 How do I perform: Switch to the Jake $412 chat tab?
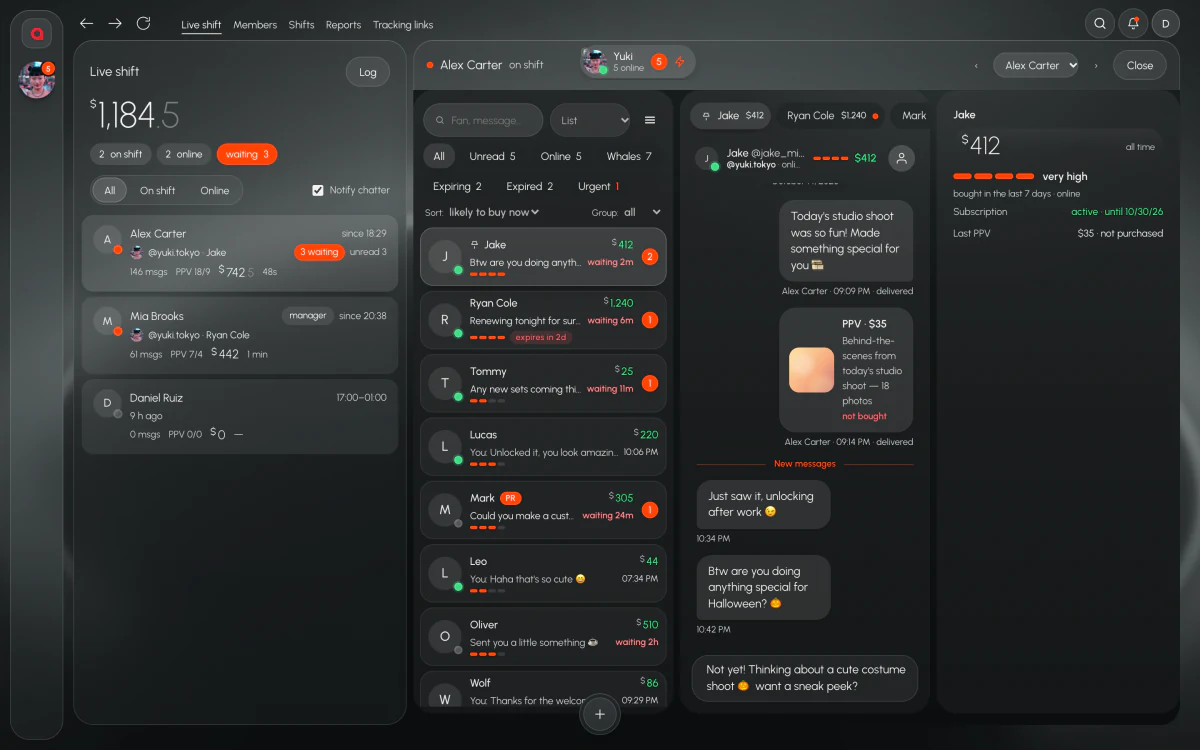732,115
